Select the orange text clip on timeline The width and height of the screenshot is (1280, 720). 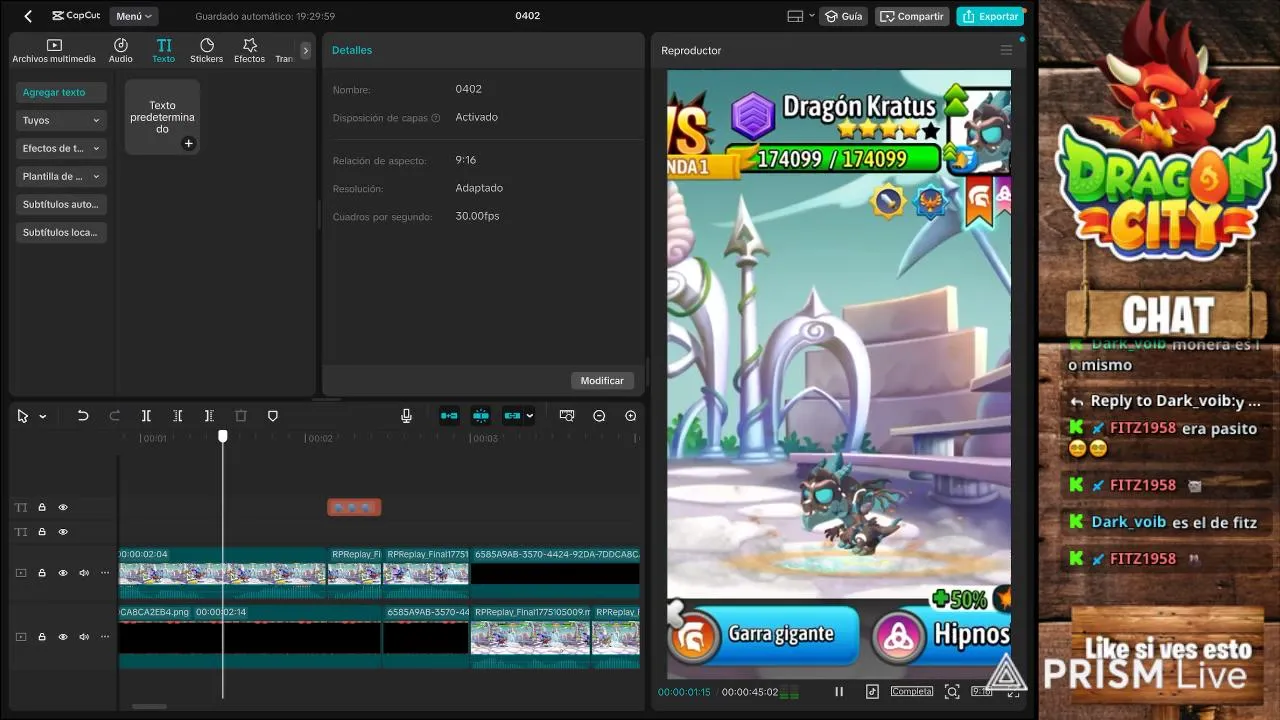(354, 507)
